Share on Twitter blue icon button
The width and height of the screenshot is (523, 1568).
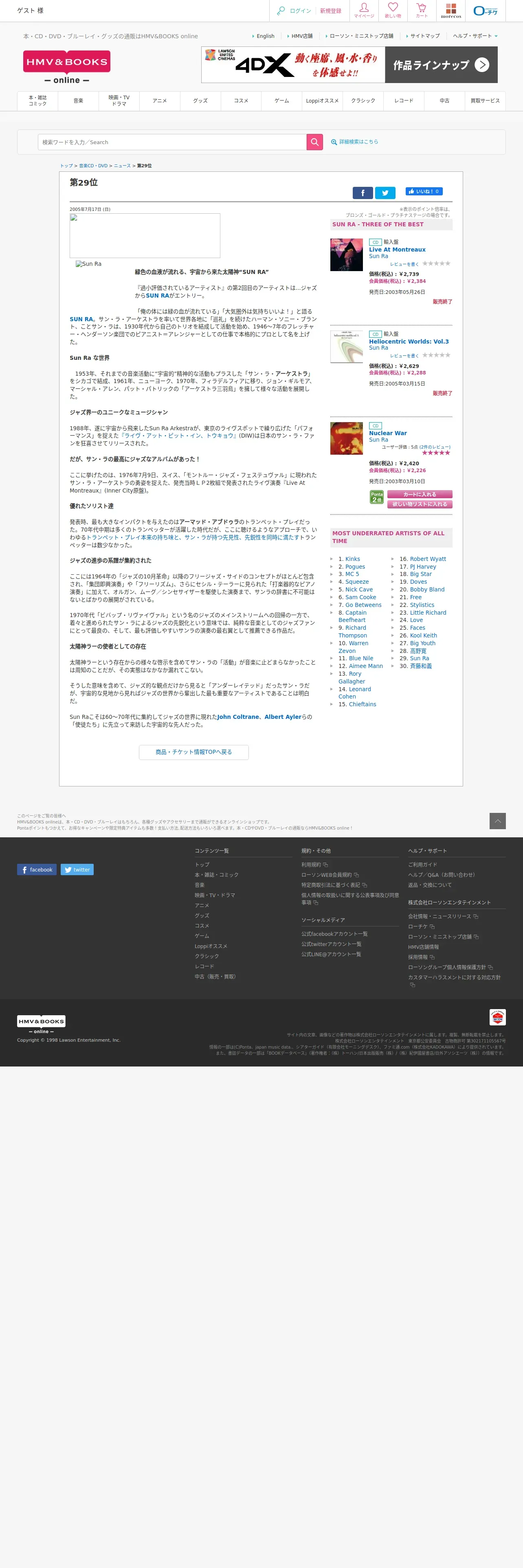(385, 193)
